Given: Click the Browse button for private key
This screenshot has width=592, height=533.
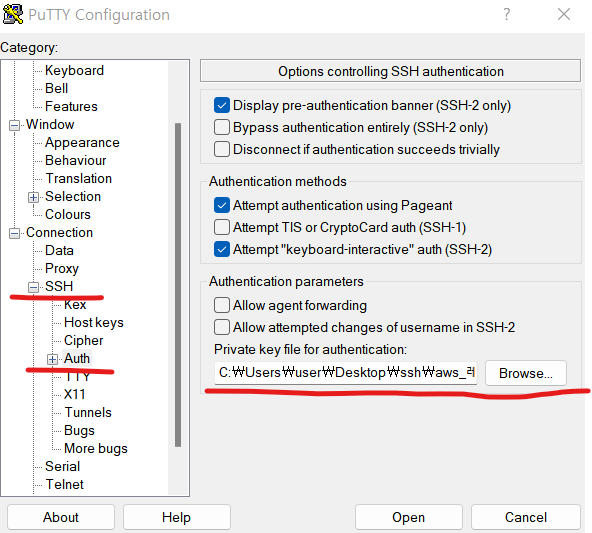Looking at the screenshot, I should tap(526, 373).
